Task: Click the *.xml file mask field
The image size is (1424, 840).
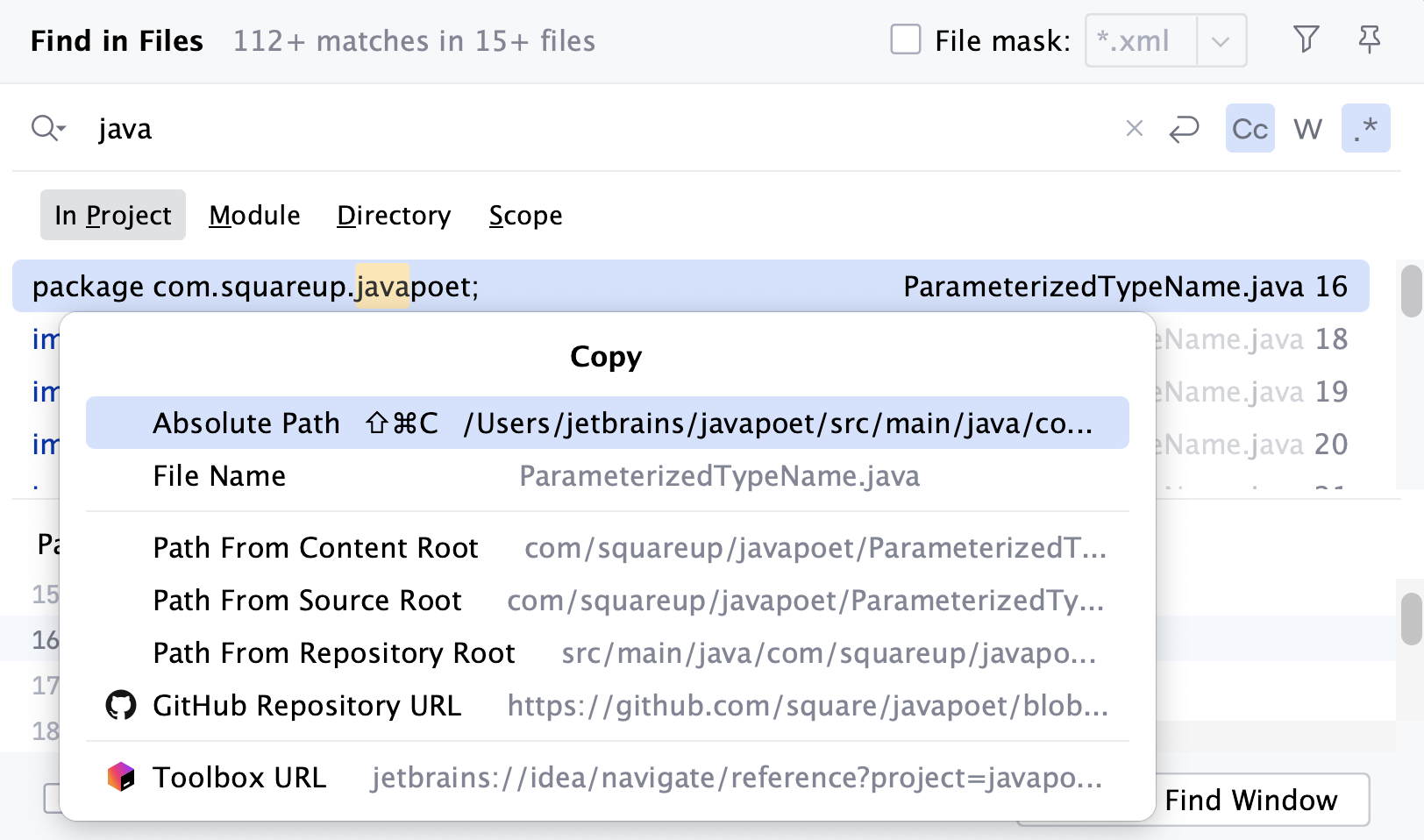Action: [1141, 41]
